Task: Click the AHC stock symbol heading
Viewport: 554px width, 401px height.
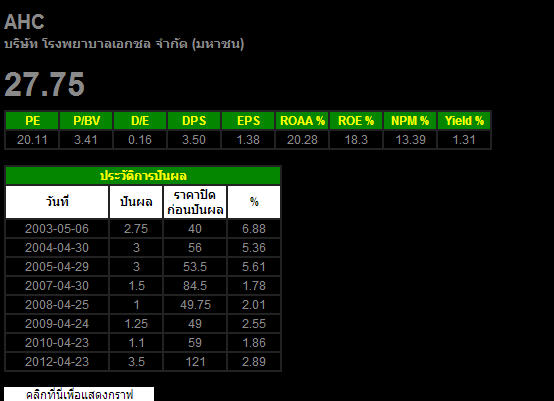Action: coord(24,22)
